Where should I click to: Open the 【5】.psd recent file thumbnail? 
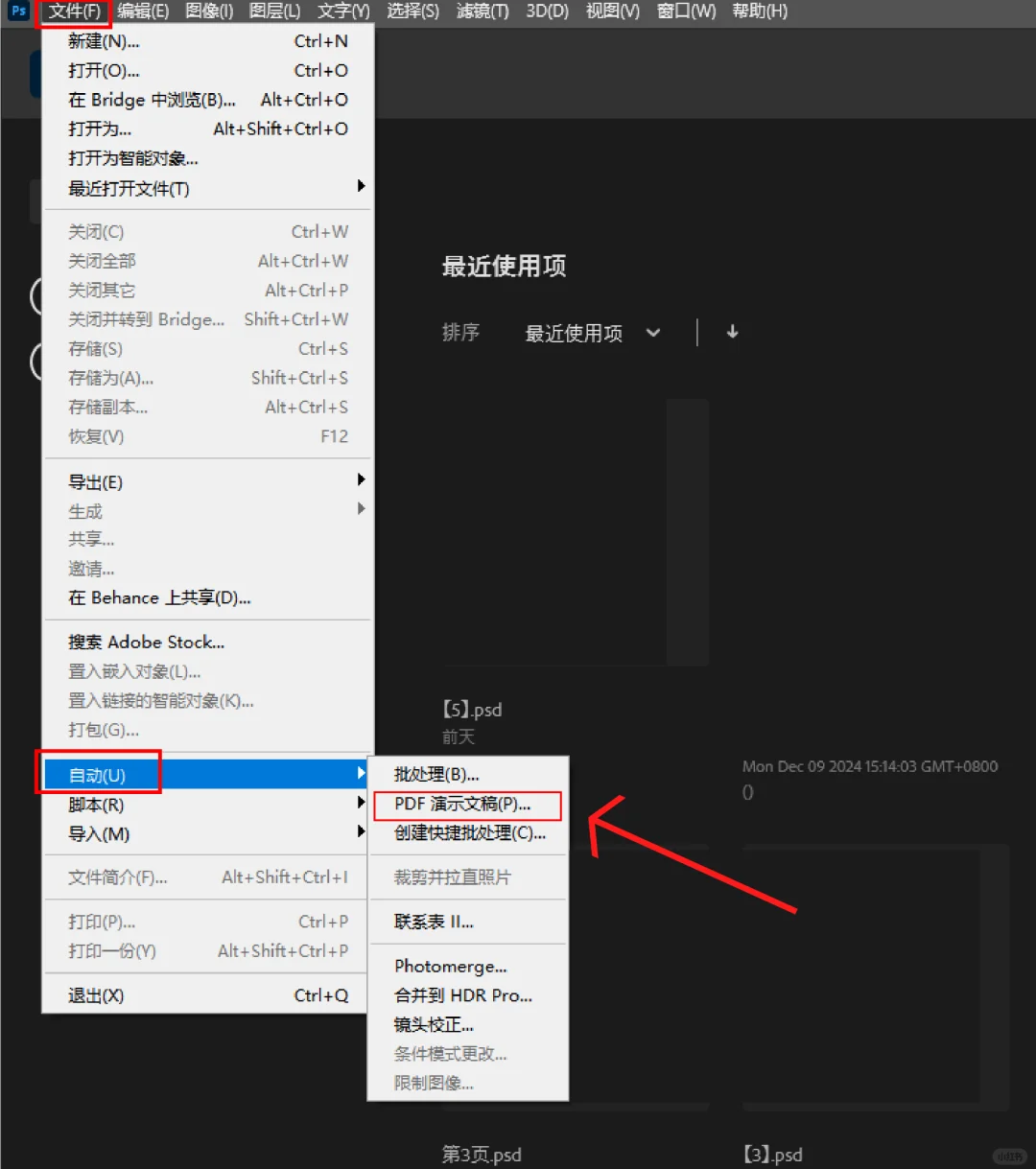pos(576,532)
